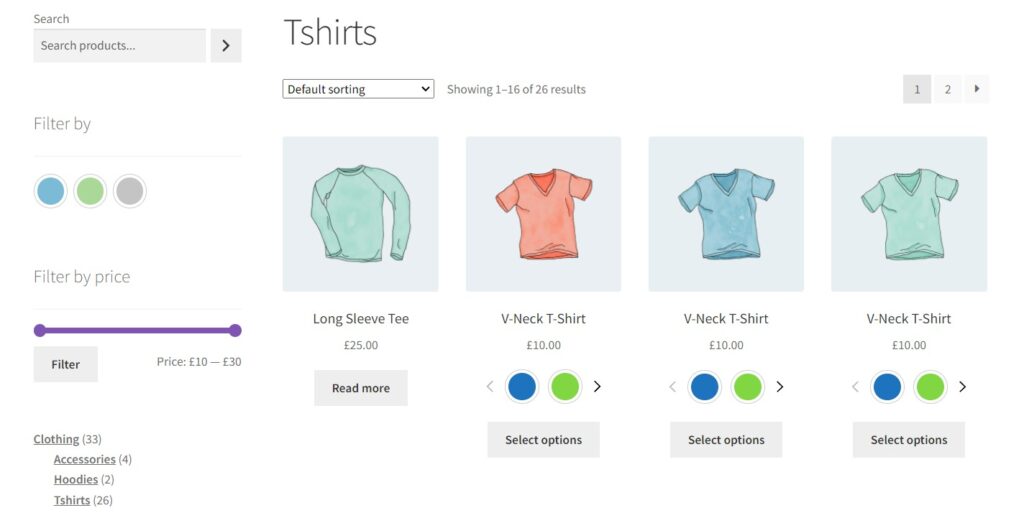The width and height of the screenshot is (1024, 513).
Task: Click next swatch arrow on green V-Neck
Action: 962,387
